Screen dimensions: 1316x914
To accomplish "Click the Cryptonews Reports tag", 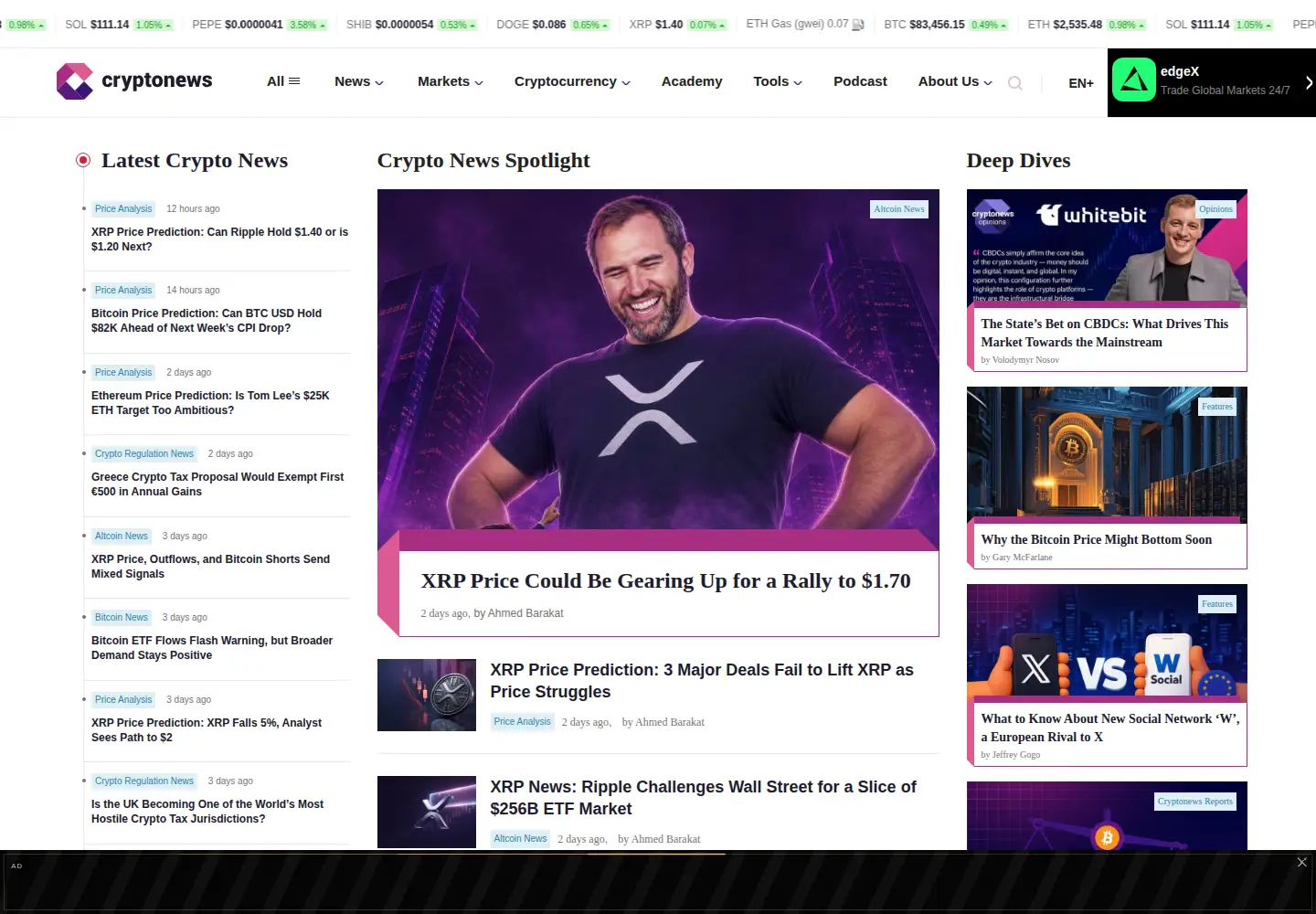I will [1195, 802].
